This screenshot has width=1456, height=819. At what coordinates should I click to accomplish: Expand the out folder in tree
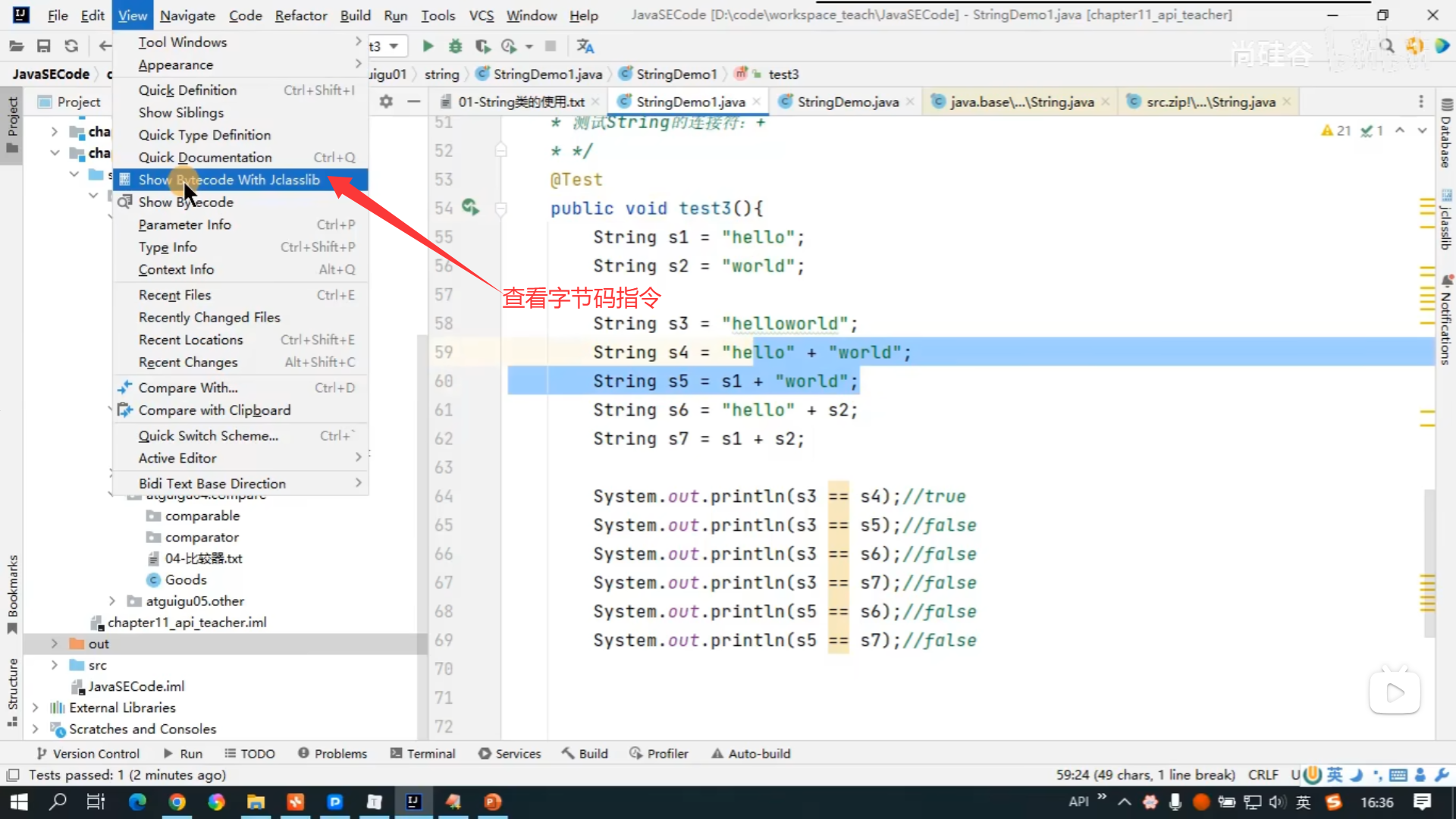pos(54,644)
